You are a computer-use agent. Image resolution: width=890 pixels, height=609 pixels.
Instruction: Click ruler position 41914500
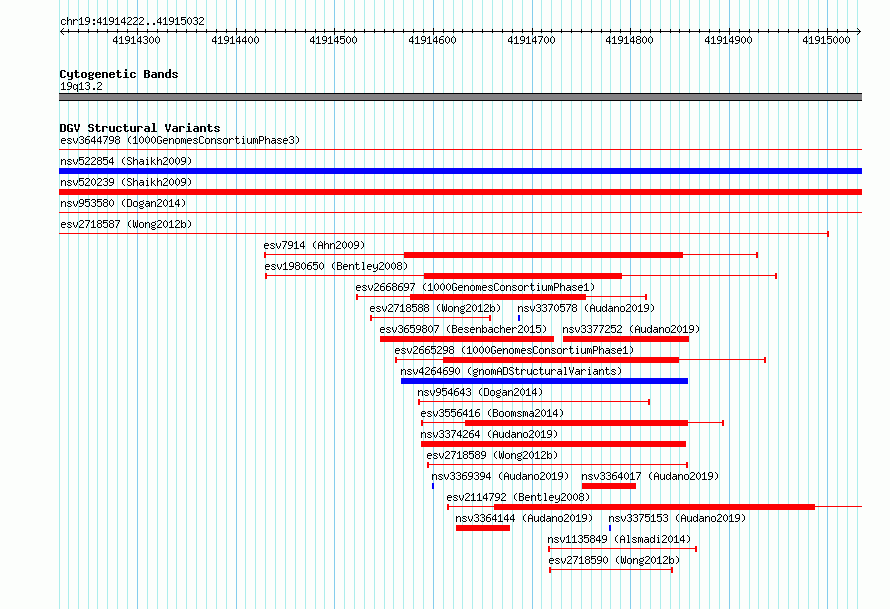tap(333, 40)
